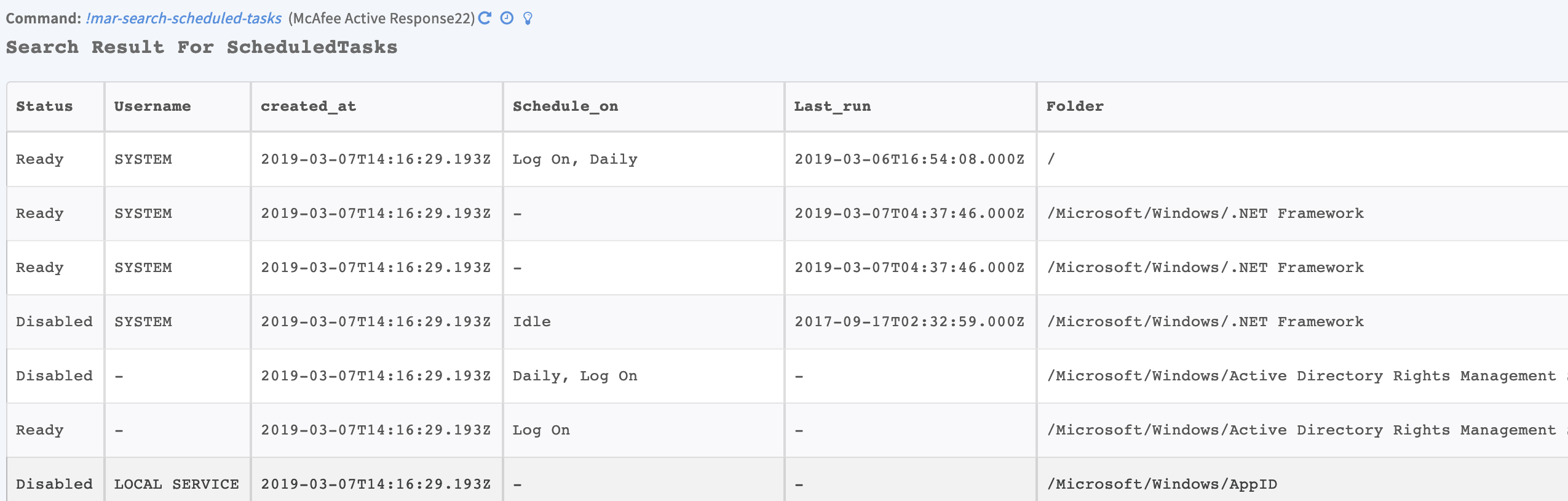Click the 'Log On, Daily' schedule cell
The image size is (1568, 501).
(x=575, y=159)
